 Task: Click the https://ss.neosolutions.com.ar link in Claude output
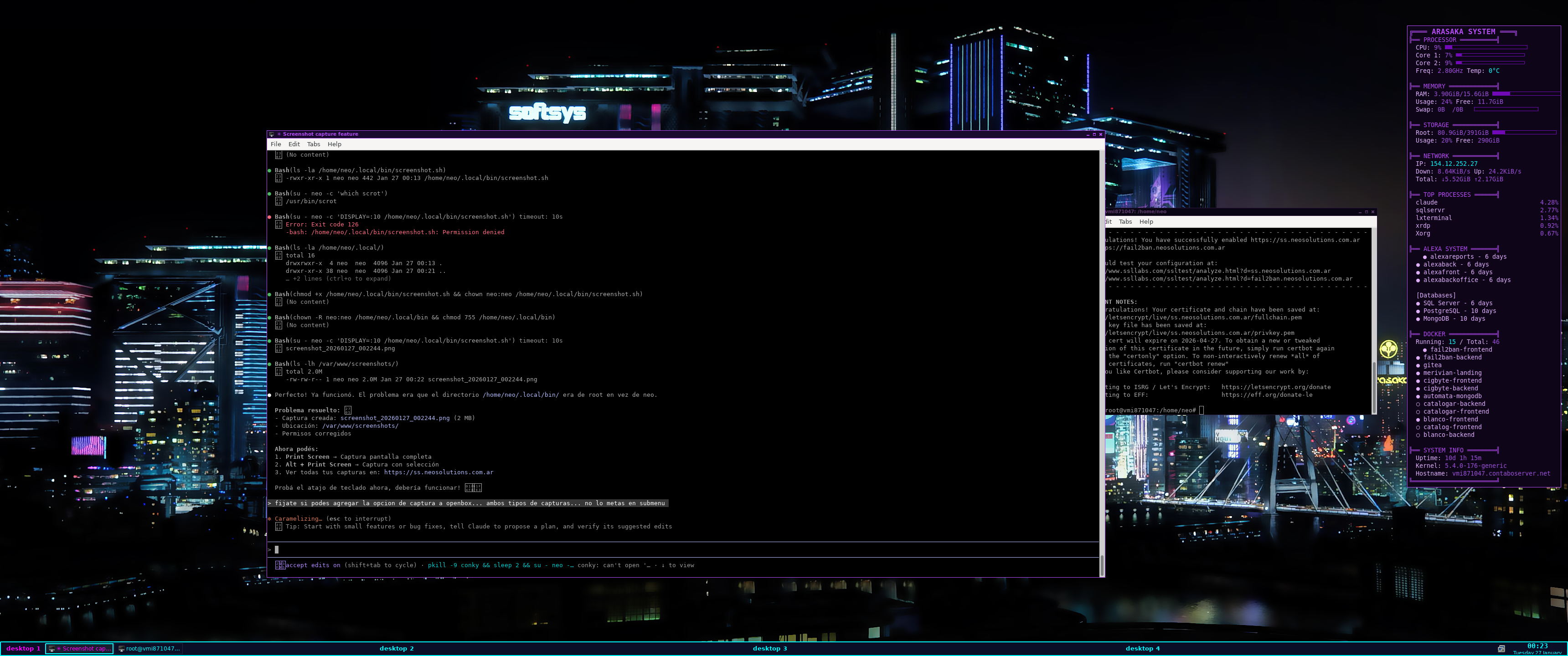(x=438, y=472)
